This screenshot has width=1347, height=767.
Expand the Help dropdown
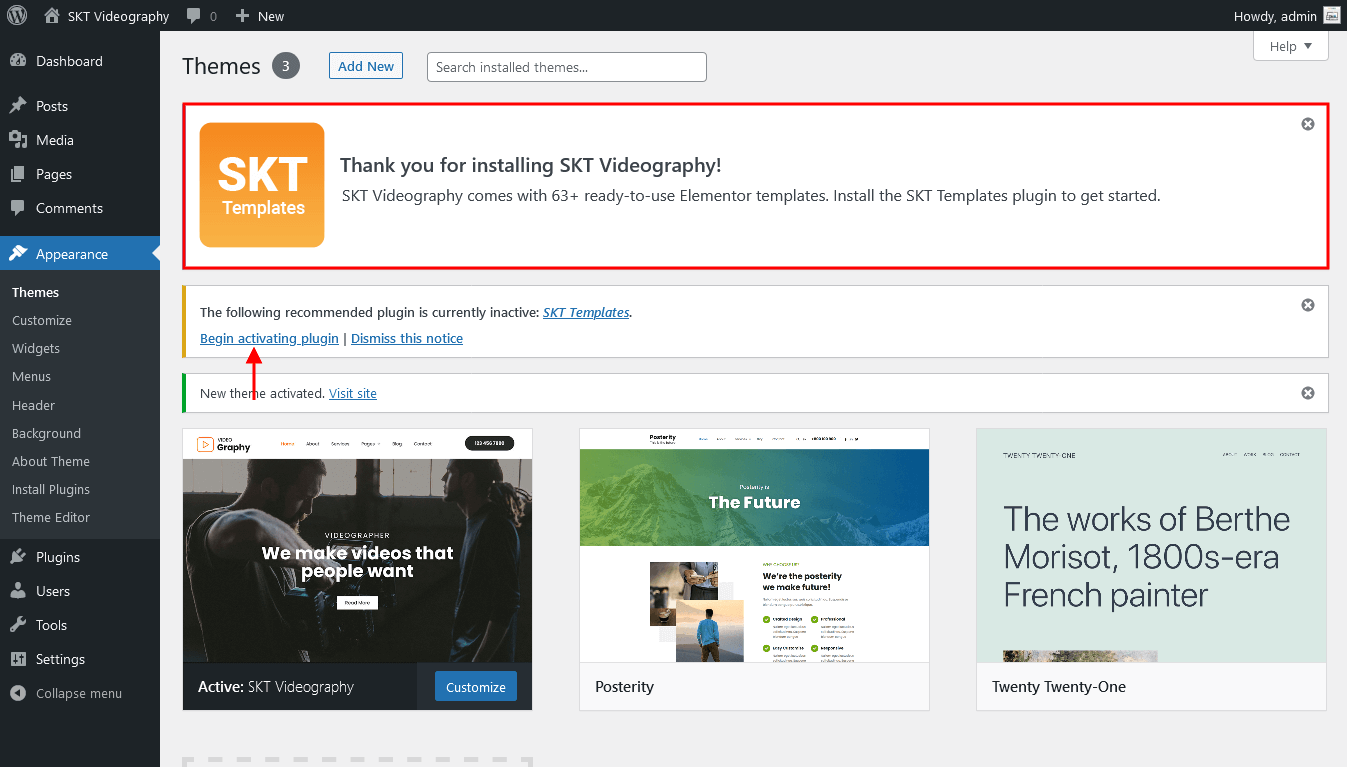pyautogui.click(x=1290, y=46)
